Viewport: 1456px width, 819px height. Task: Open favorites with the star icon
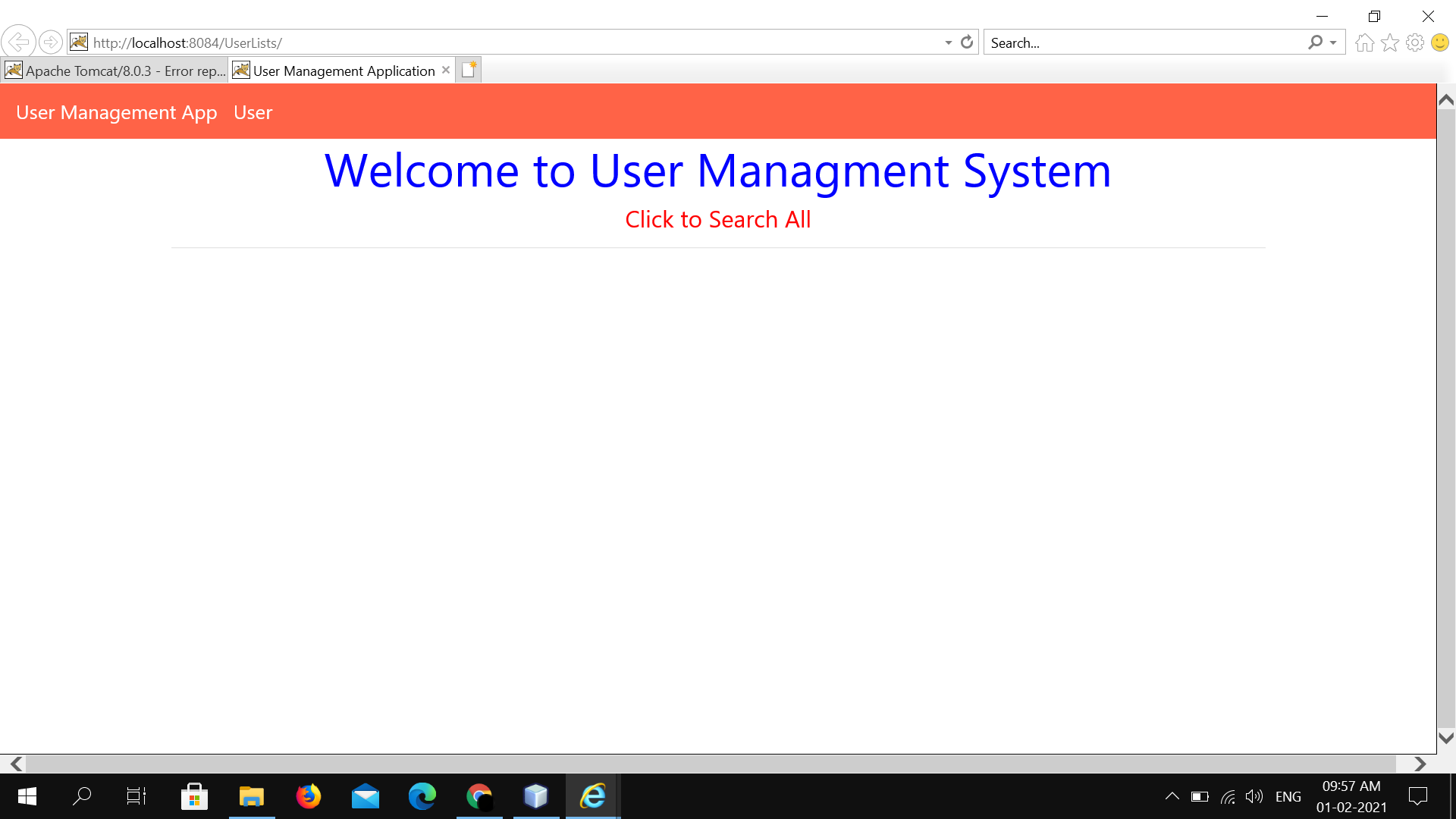click(1390, 42)
